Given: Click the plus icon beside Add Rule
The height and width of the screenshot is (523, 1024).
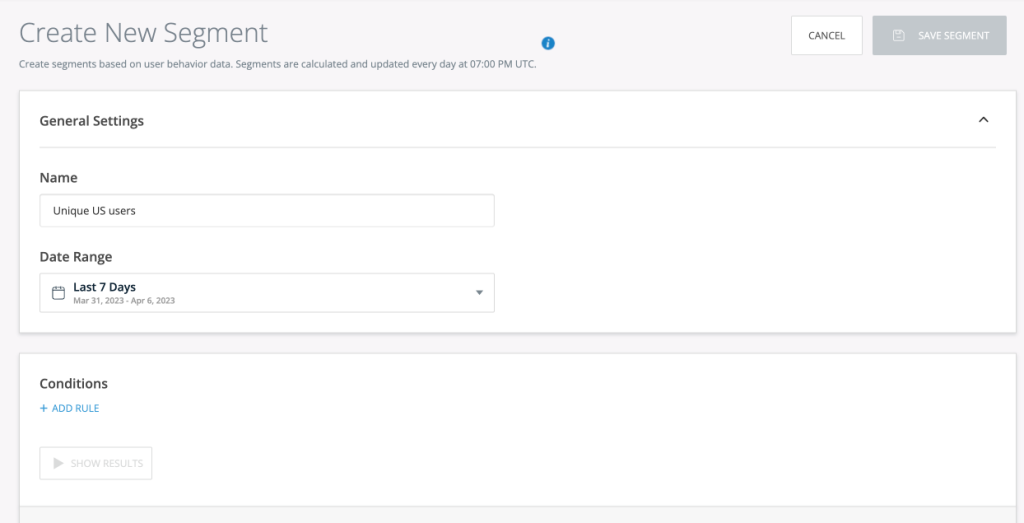Looking at the screenshot, I should coord(44,408).
